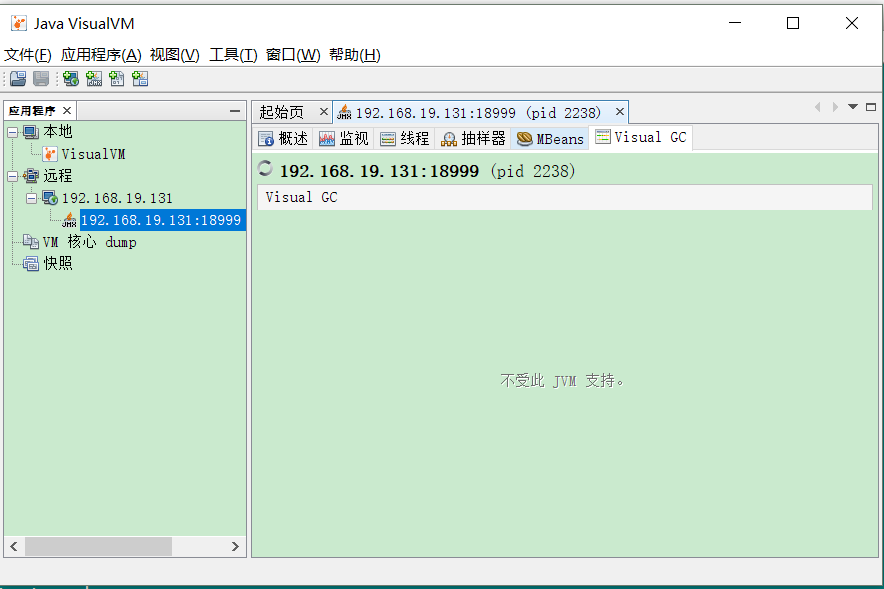Click the JMX icon beside 192.168.19.131:18999 node
The height and width of the screenshot is (589, 884).
[x=69, y=220]
